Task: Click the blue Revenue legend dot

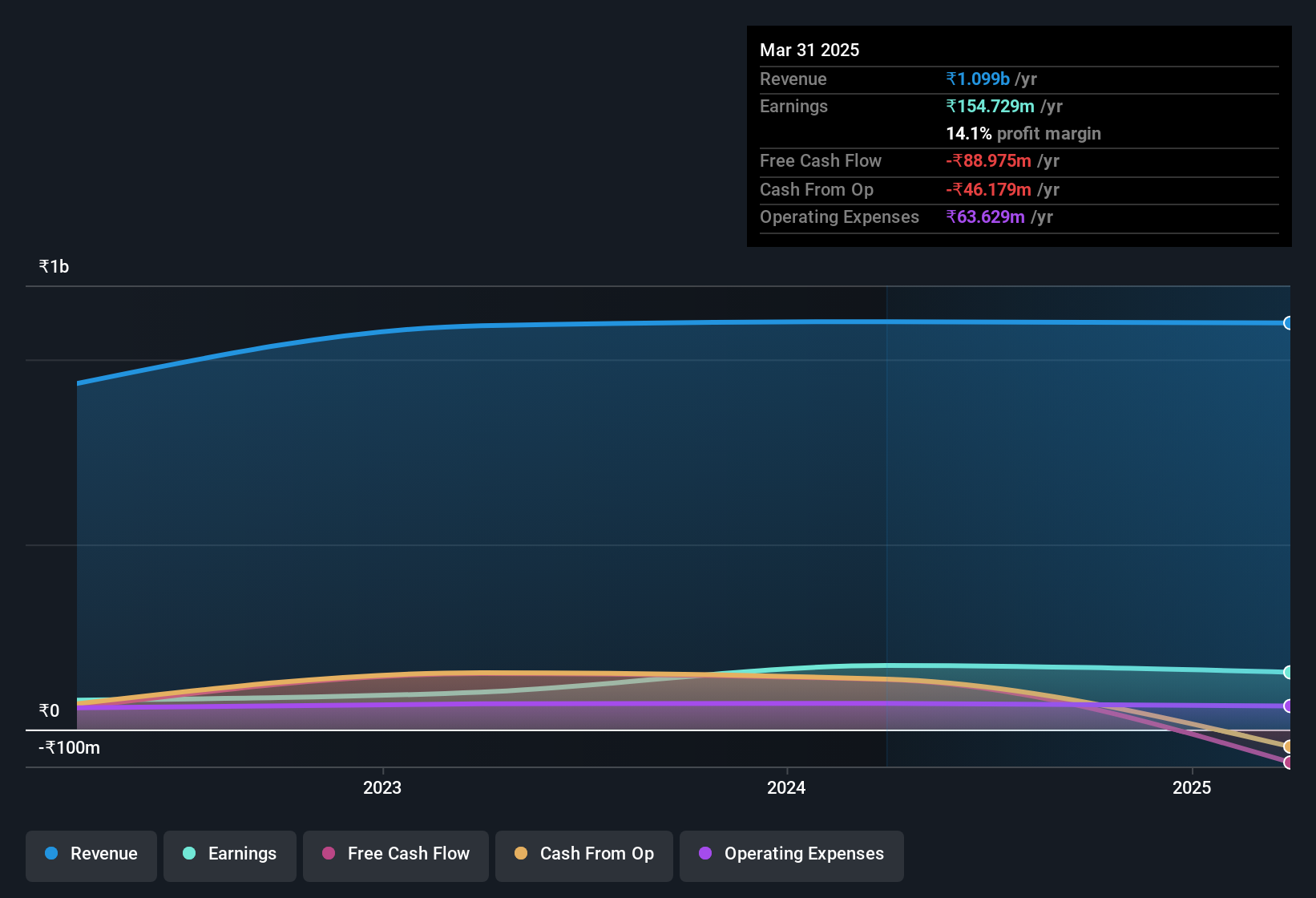Action: tap(51, 853)
